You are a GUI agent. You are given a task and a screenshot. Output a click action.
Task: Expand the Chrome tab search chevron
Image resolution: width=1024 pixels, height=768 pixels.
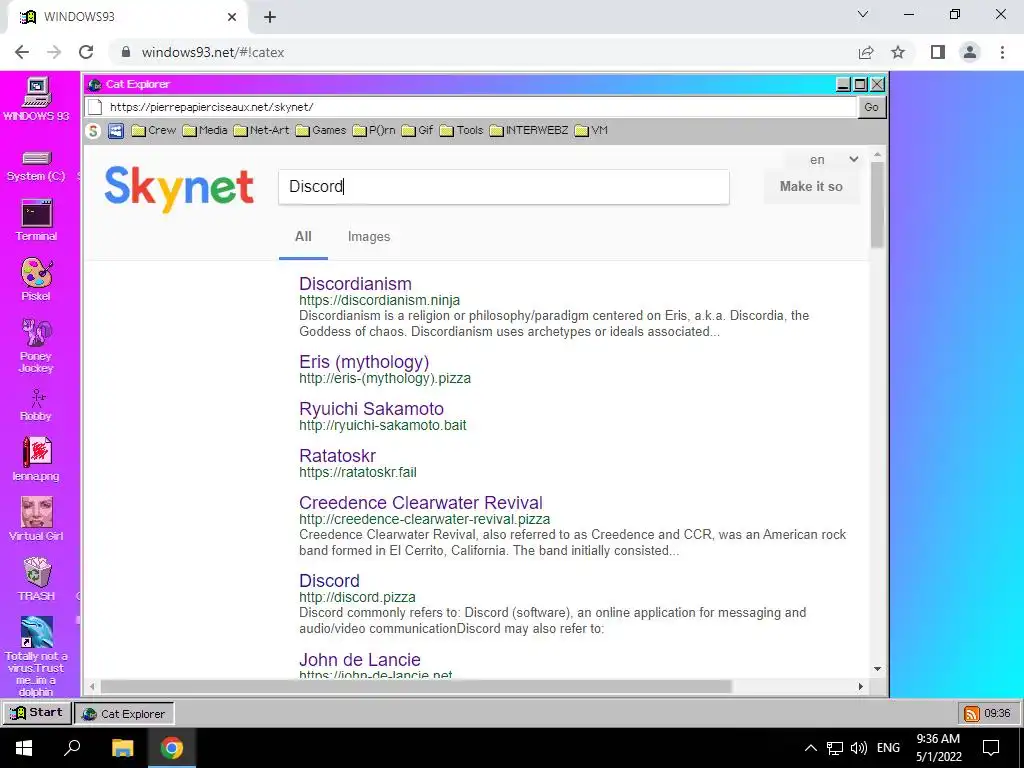click(x=863, y=14)
